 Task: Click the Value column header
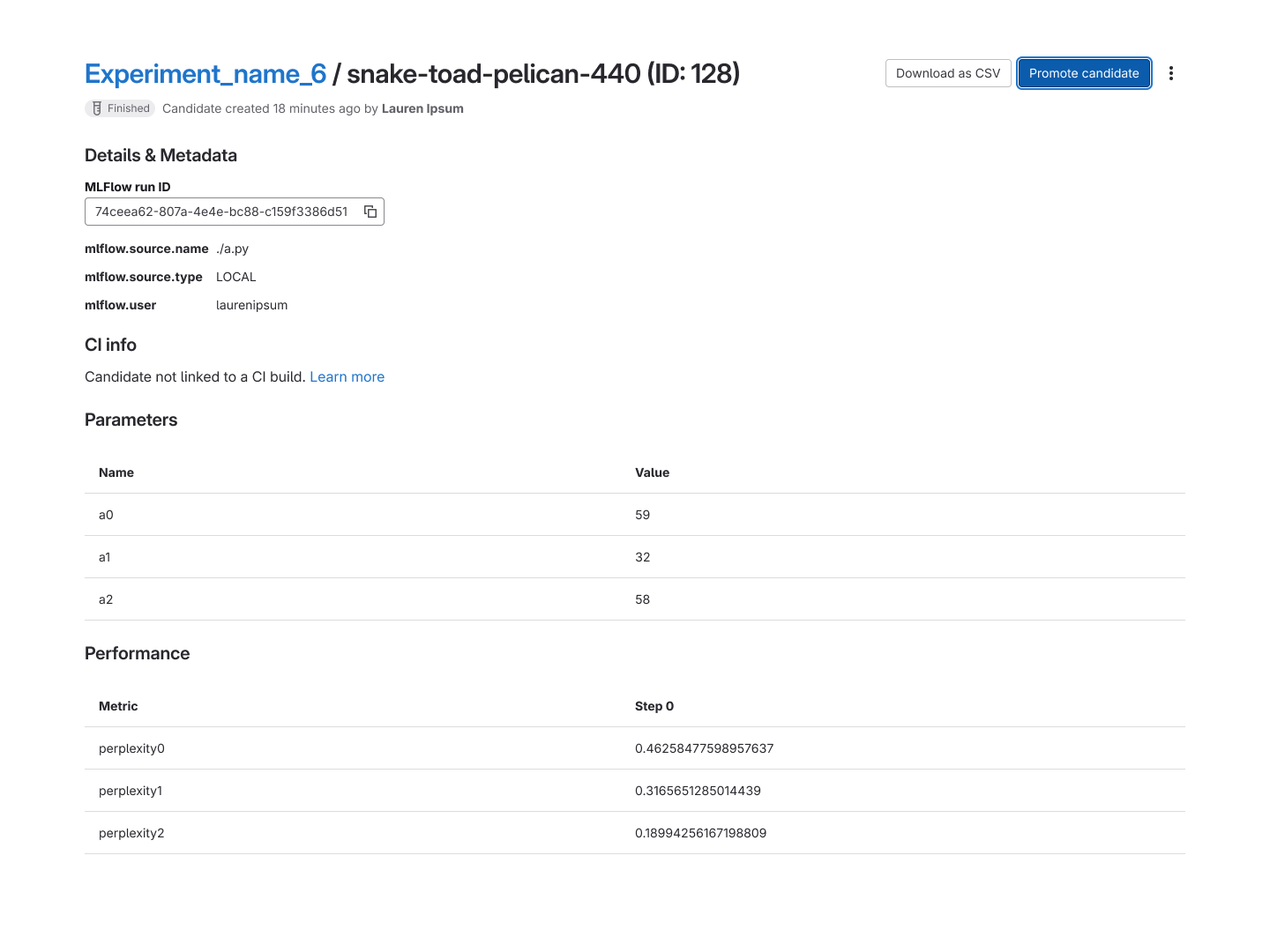(652, 472)
